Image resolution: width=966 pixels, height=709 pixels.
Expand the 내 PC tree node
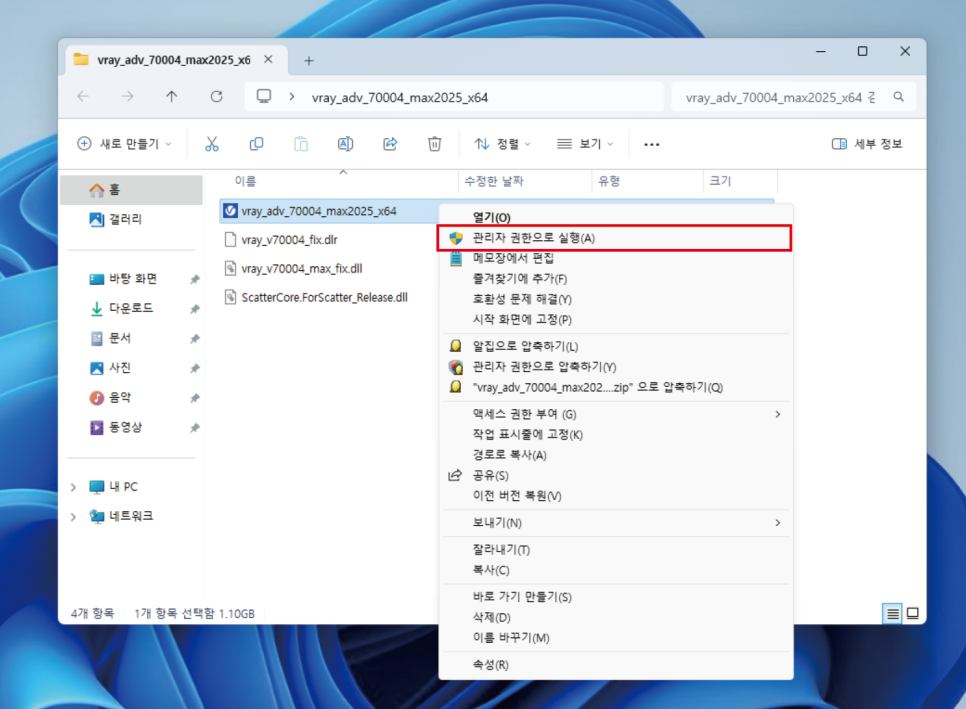tap(74, 487)
